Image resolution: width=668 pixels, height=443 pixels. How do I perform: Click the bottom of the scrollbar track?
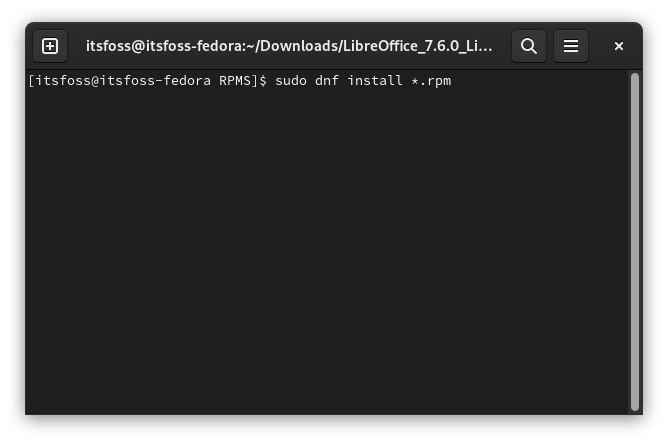pyautogui.click(x=634, y=405)
